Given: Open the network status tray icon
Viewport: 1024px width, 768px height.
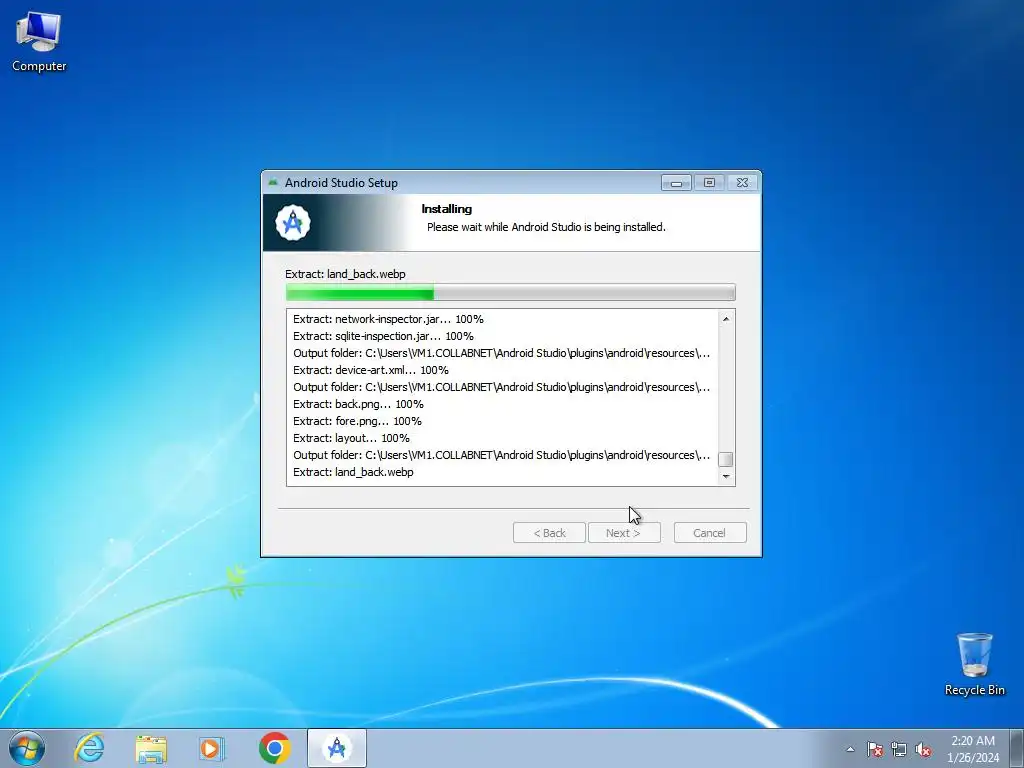Looking at the screenshot, I should pyautogui.click(x=899, y=750).
